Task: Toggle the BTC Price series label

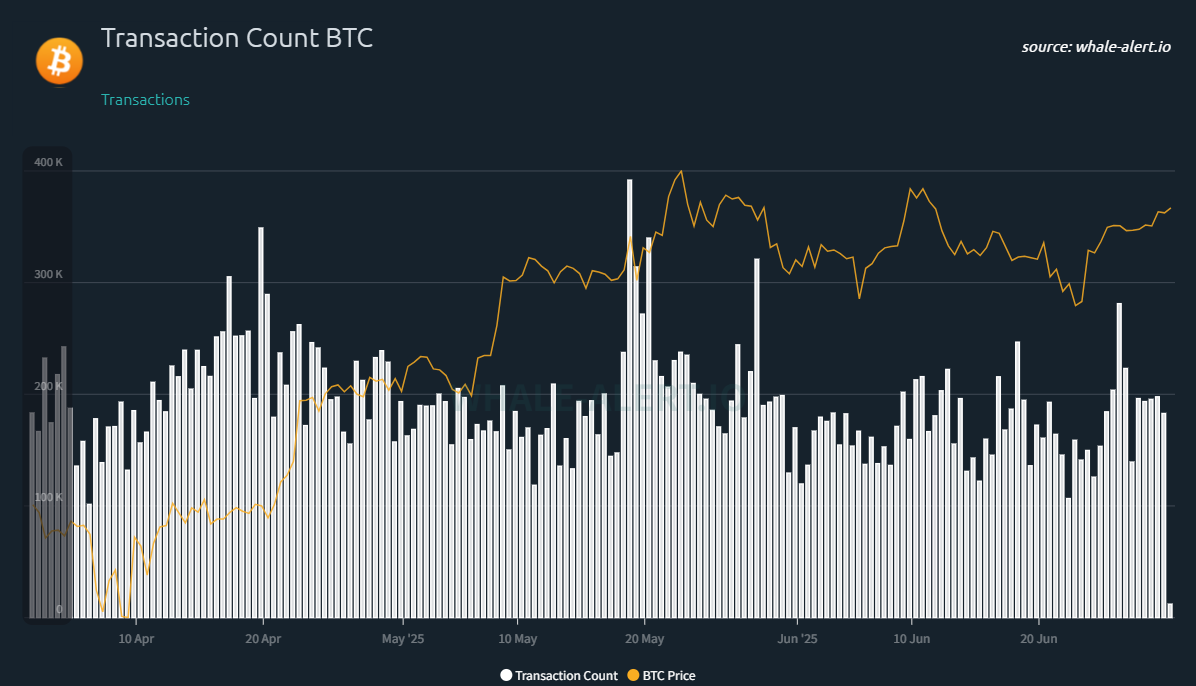Action: point(669,676)
